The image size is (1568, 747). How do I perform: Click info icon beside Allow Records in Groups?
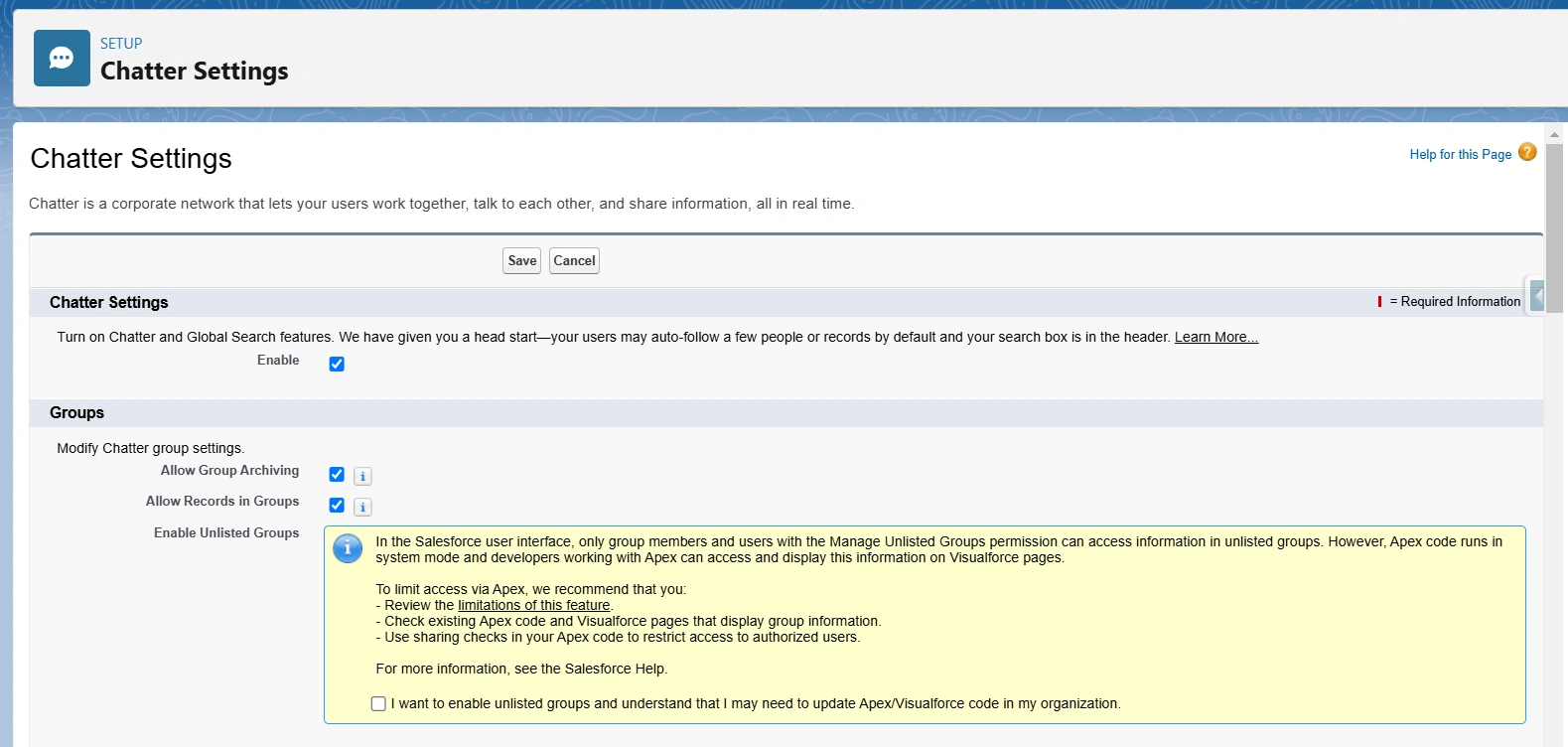tap(362, 508)
